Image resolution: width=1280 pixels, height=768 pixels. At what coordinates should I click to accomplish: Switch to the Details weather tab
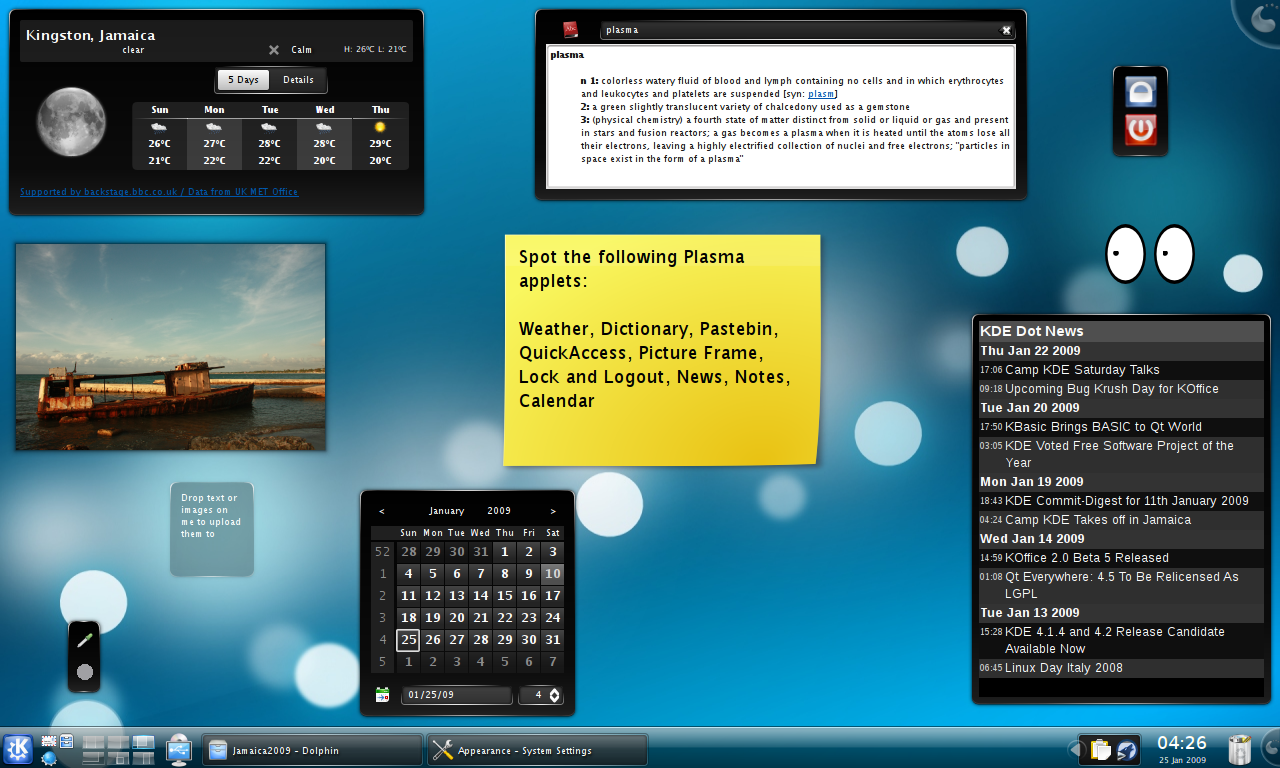[x=298, y=80]
